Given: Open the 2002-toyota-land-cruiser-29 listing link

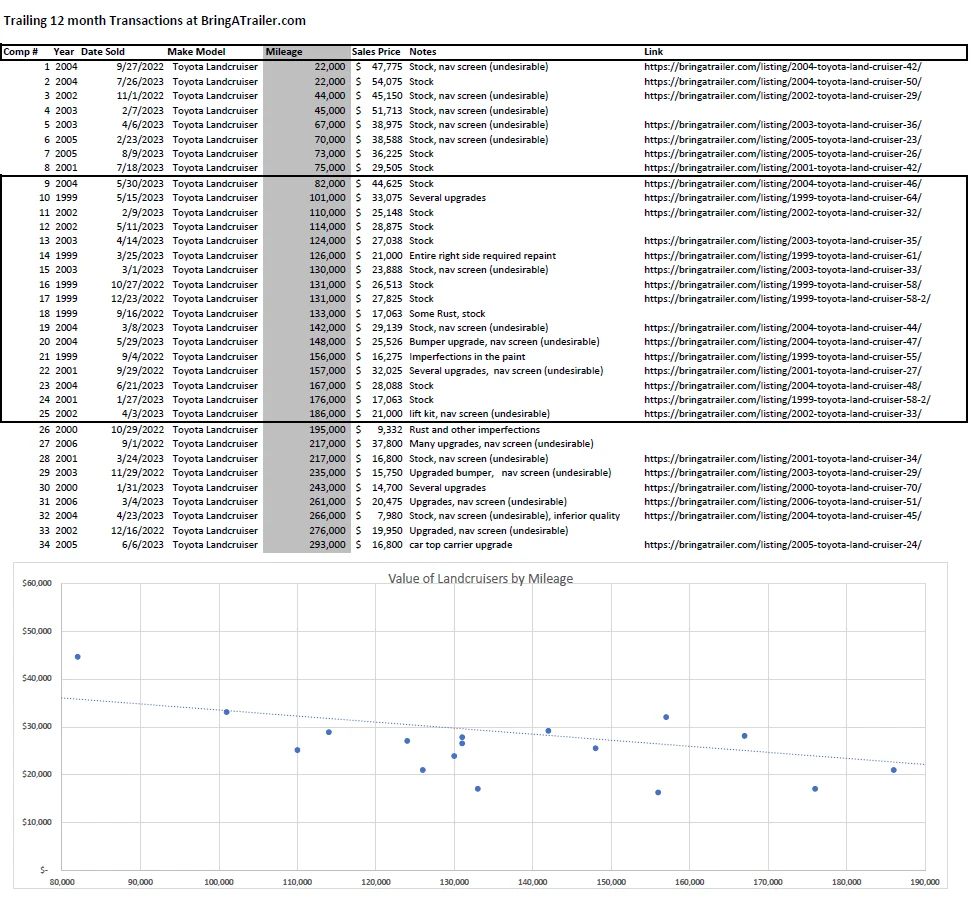Looking at the screenshot, I should (x=782, y=96).
